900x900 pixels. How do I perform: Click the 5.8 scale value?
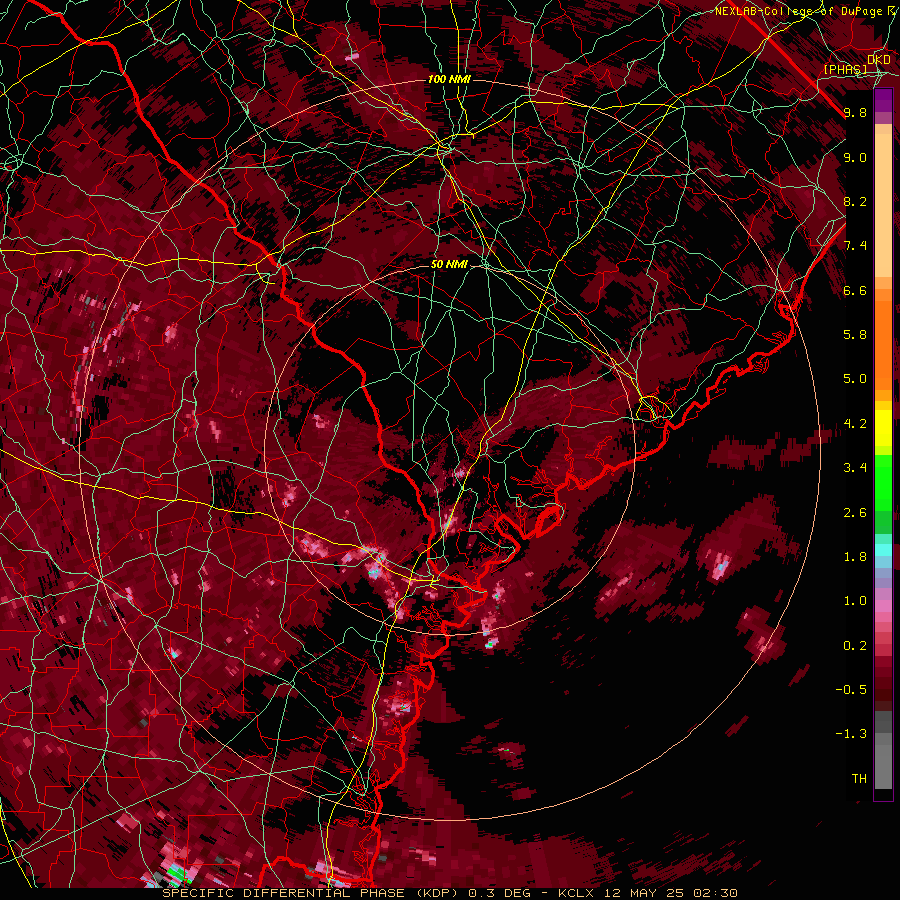[855, 335]
